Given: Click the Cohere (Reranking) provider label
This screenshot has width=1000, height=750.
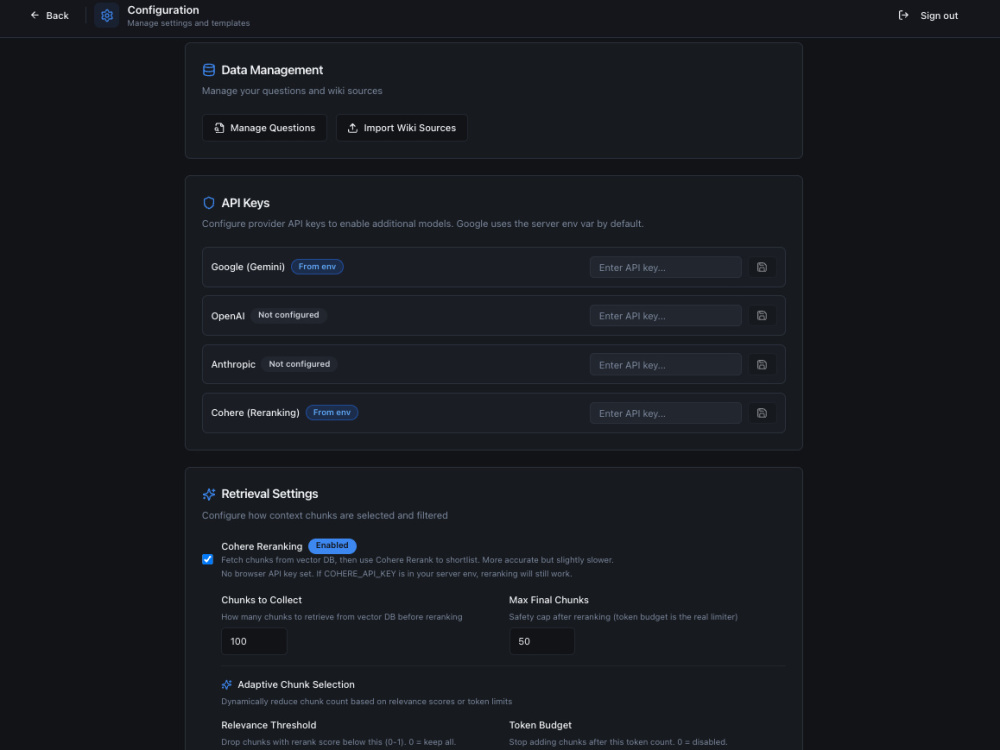Looking at the screenshot, I should 255,413.
